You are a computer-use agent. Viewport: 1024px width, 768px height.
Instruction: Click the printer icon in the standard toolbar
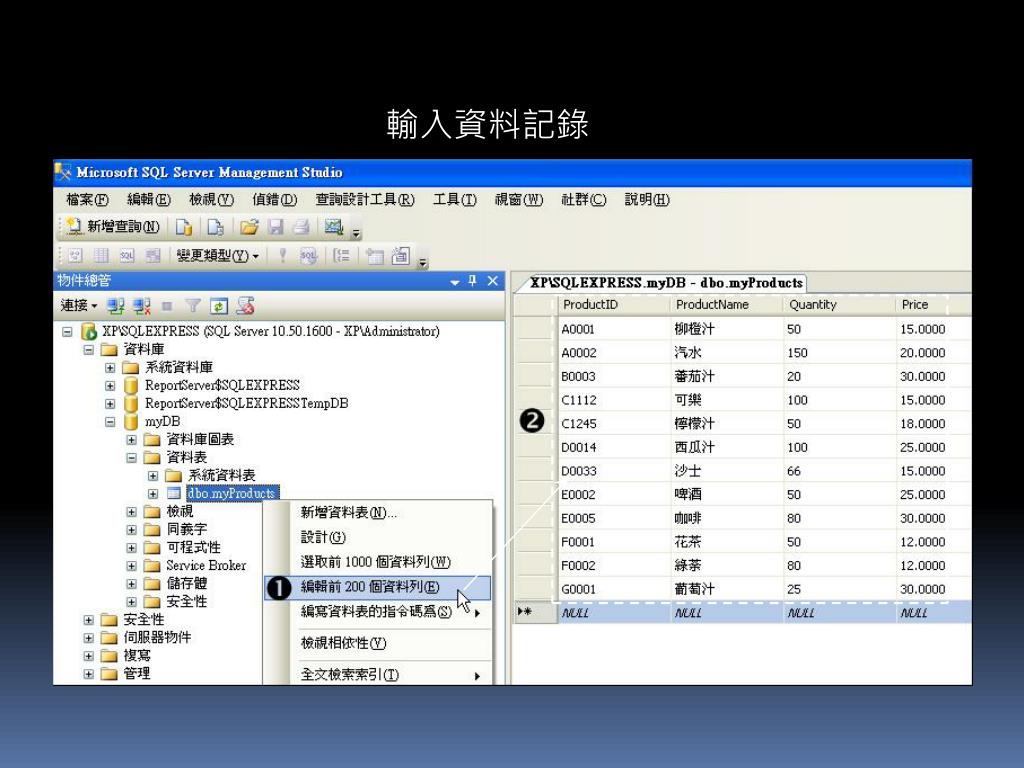[301, 227]
